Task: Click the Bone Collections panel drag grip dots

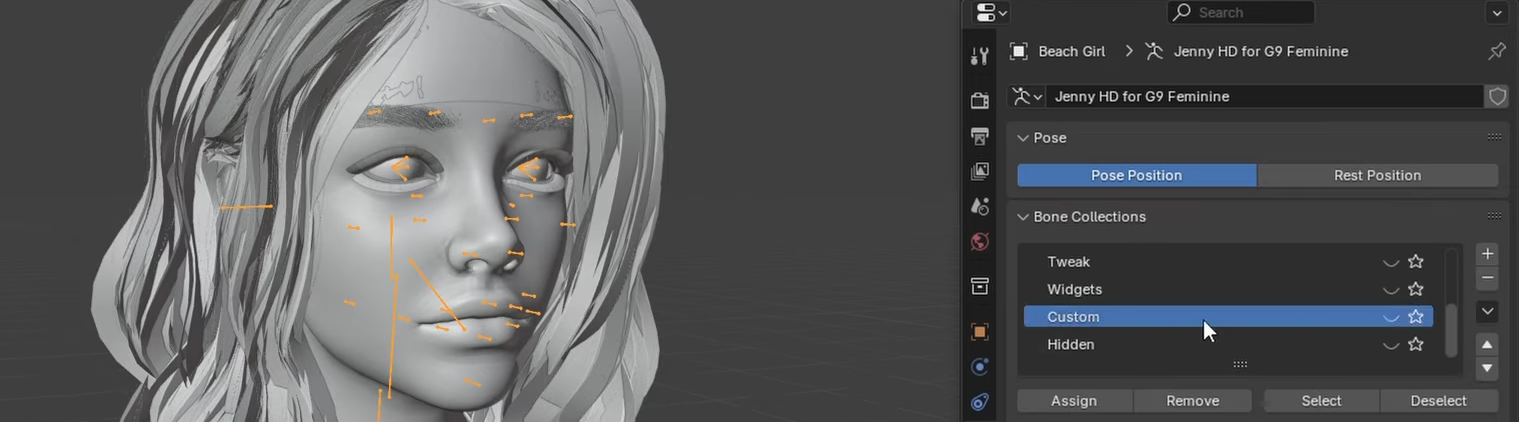Action: [x=1494, y=216]
